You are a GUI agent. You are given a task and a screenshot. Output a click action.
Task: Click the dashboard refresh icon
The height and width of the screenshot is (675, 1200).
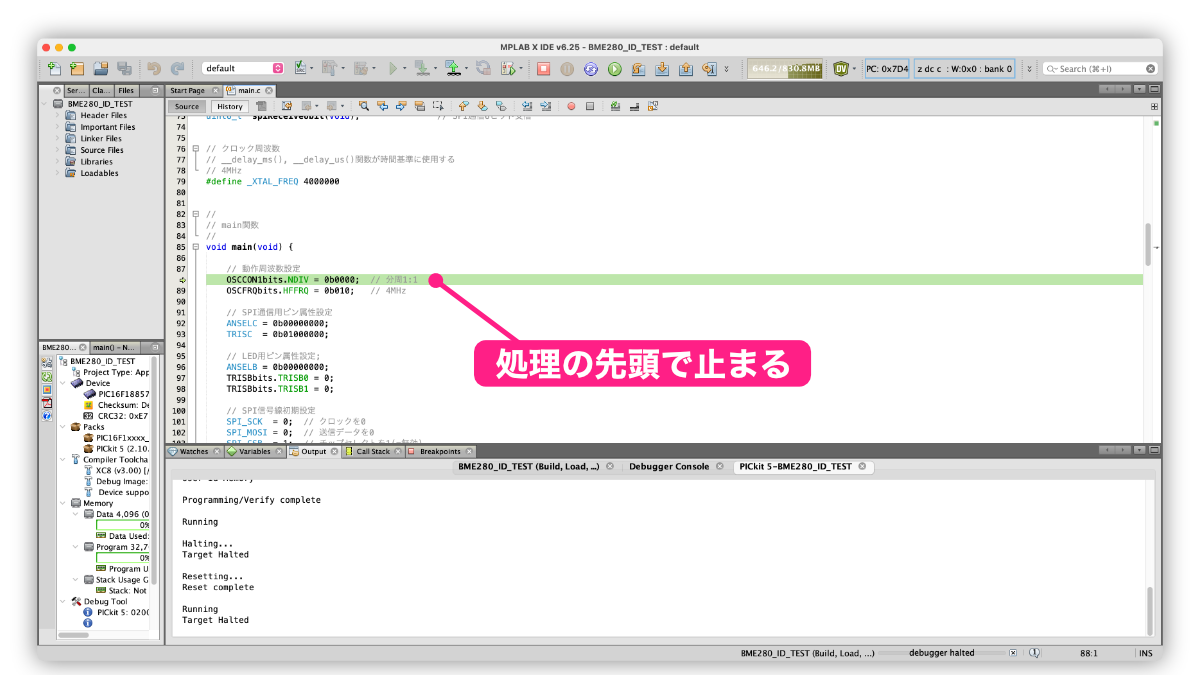pyautogui.click(x=47, y=376)
